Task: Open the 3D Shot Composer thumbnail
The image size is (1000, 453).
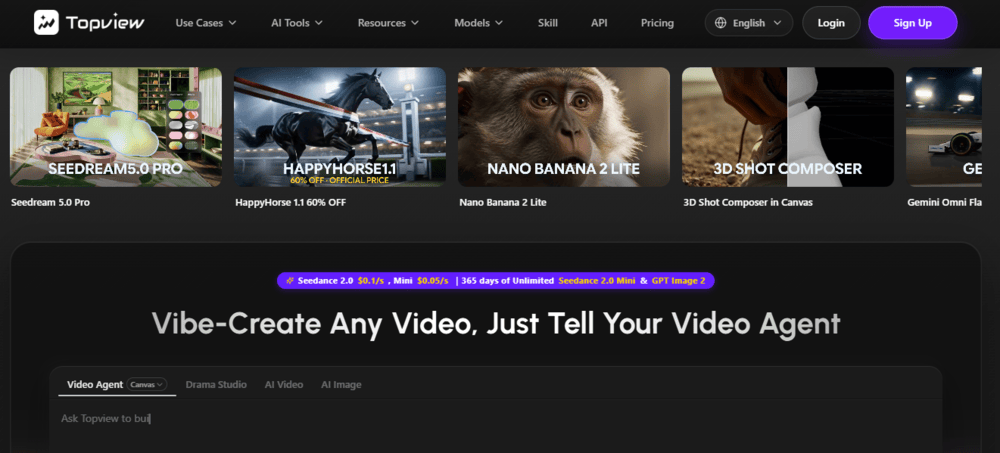Action: tap(788, 127)
